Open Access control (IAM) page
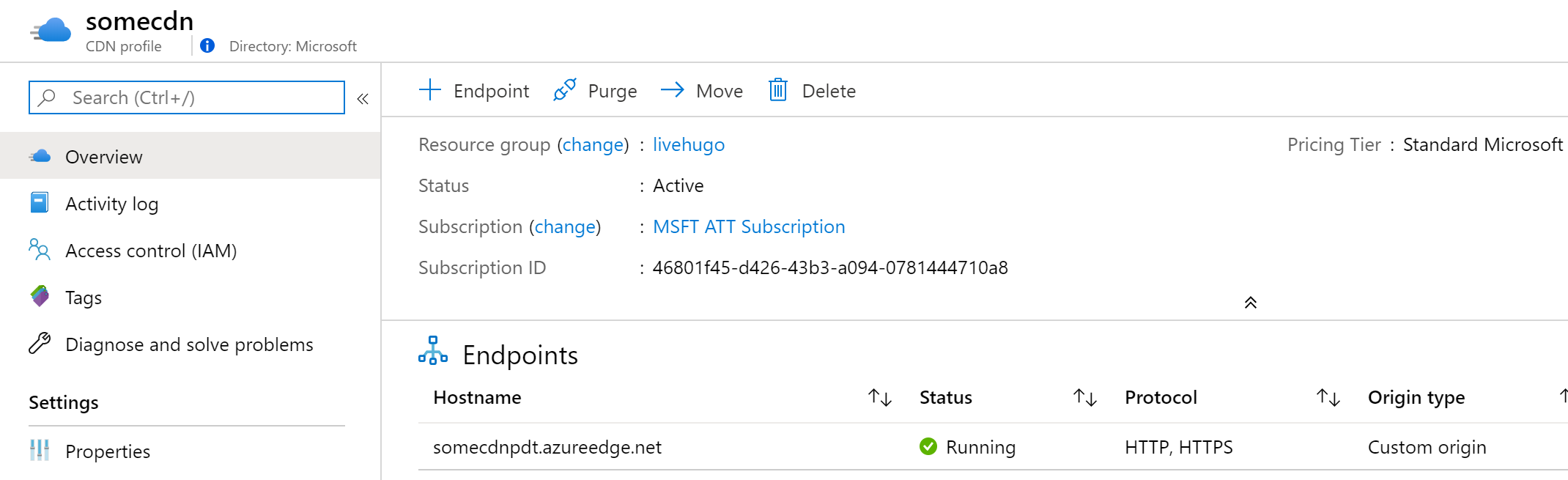Viewport: 1568px width, 480px height. click(150, 251)
